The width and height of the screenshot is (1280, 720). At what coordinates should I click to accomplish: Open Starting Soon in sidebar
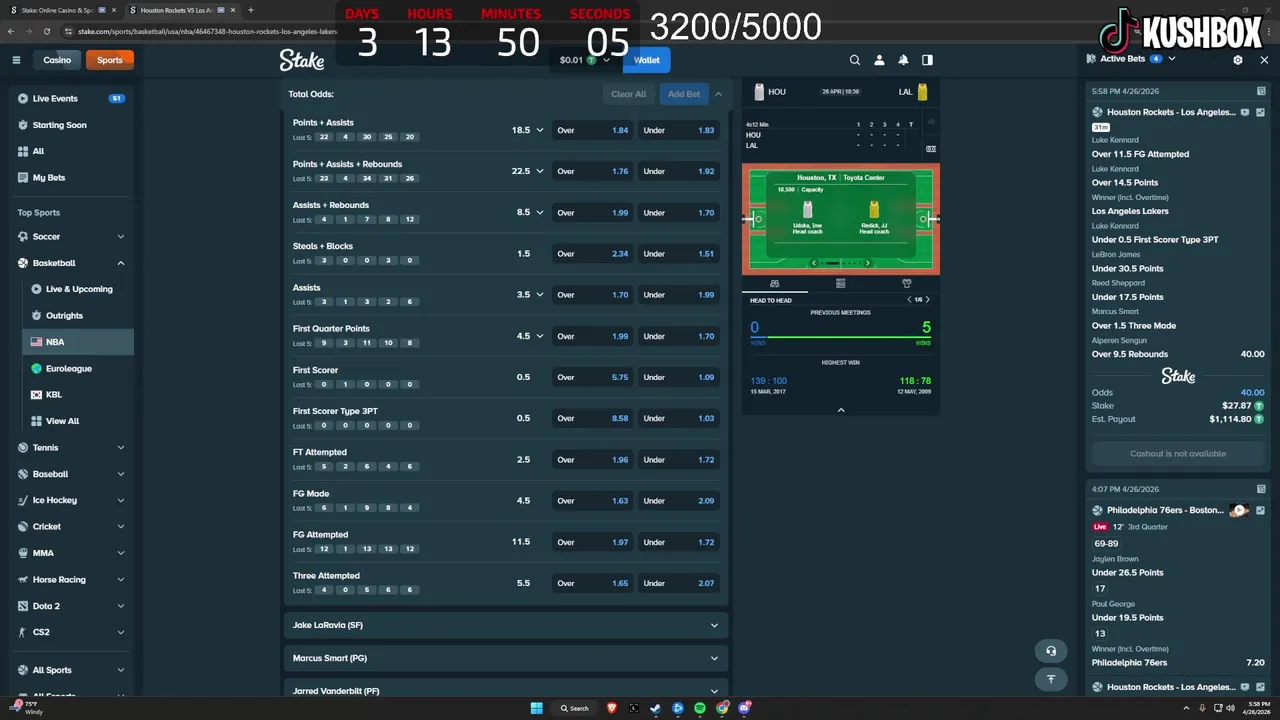tap(72, 125)
